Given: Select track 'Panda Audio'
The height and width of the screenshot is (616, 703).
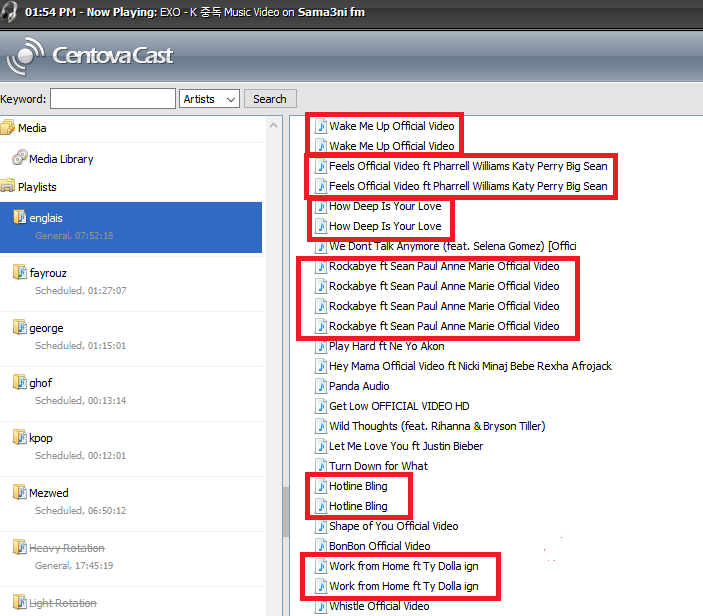Looking at the screenshot, I should [x=359, y=386].
